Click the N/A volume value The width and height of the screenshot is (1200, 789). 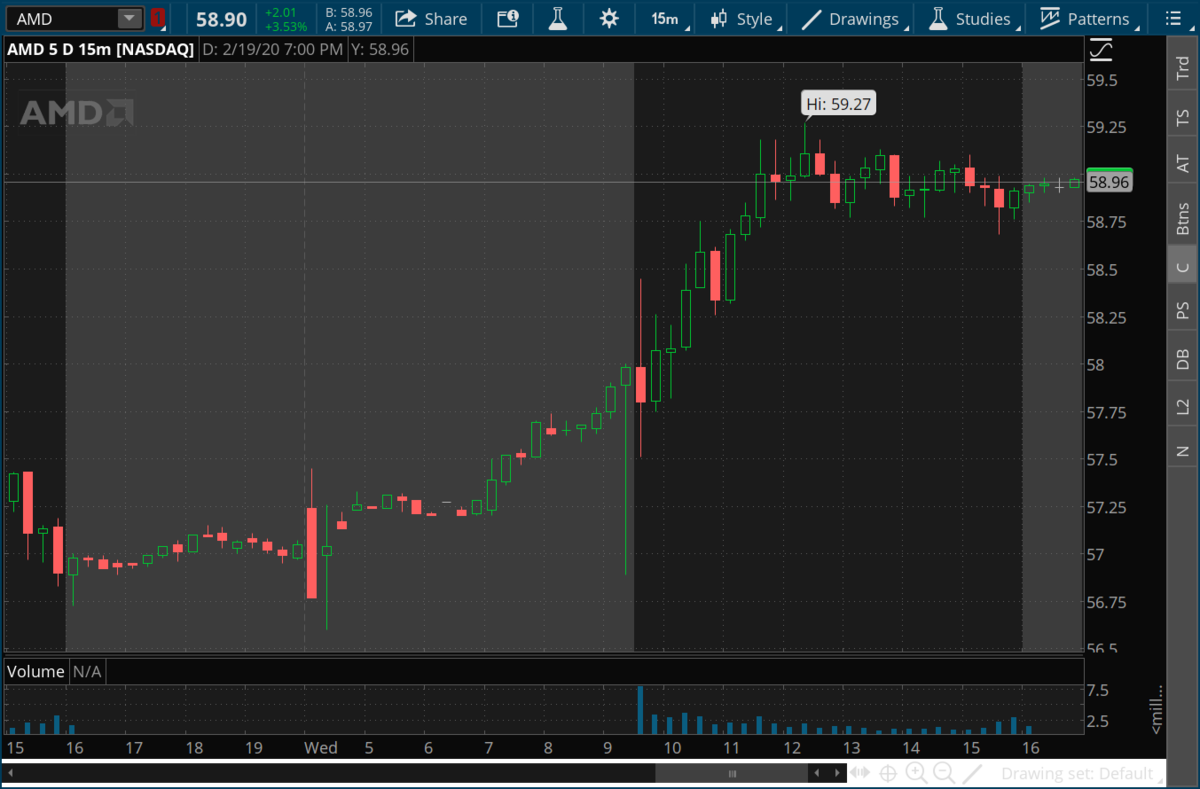86,671
